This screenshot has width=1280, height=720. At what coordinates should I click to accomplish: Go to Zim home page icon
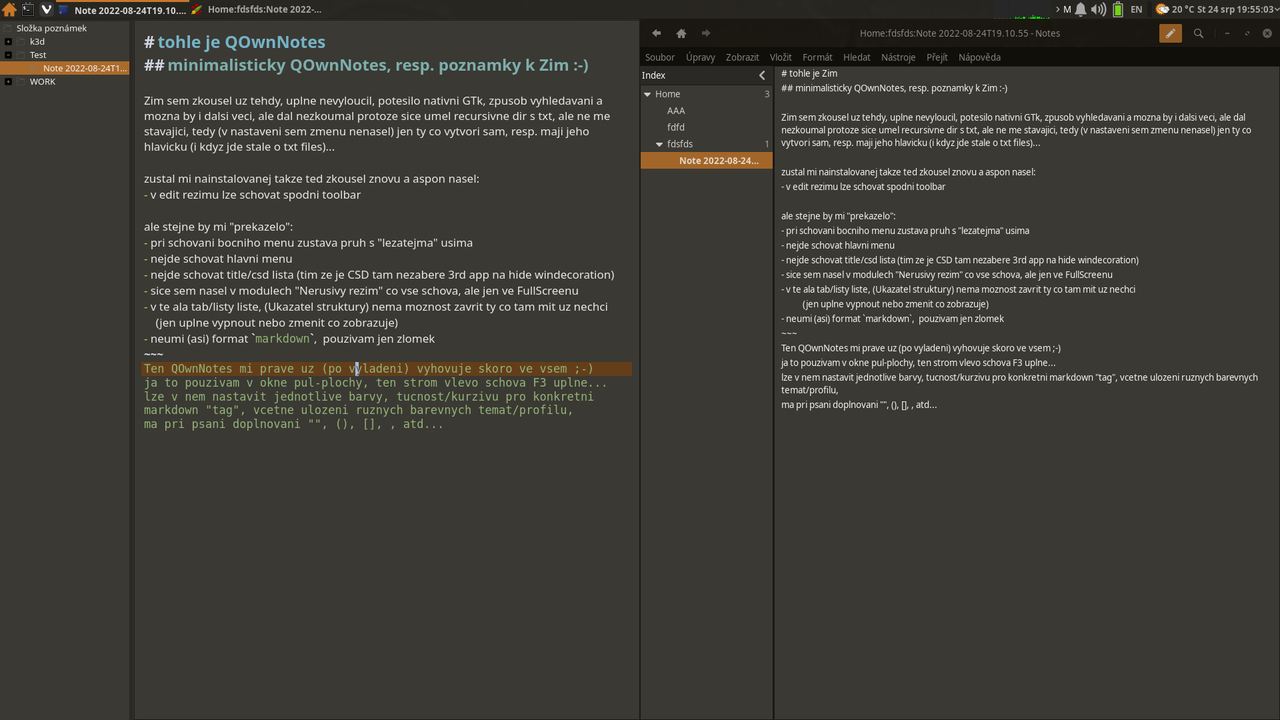(681, 33)
